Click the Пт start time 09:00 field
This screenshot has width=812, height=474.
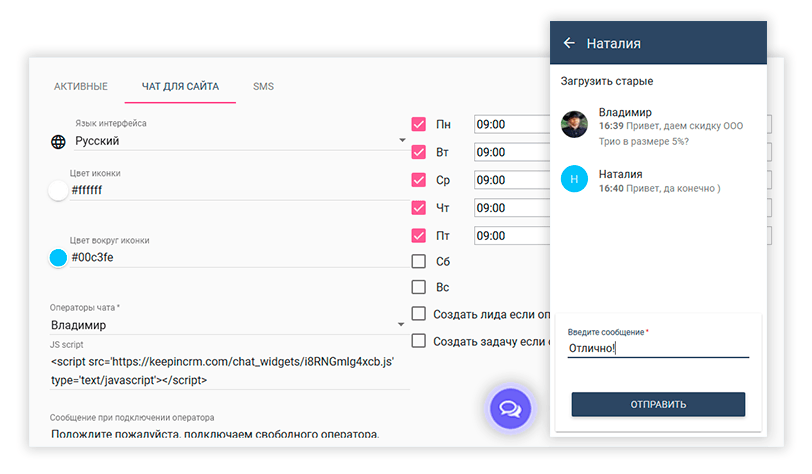pyautogui.click(x=512, y=236)
